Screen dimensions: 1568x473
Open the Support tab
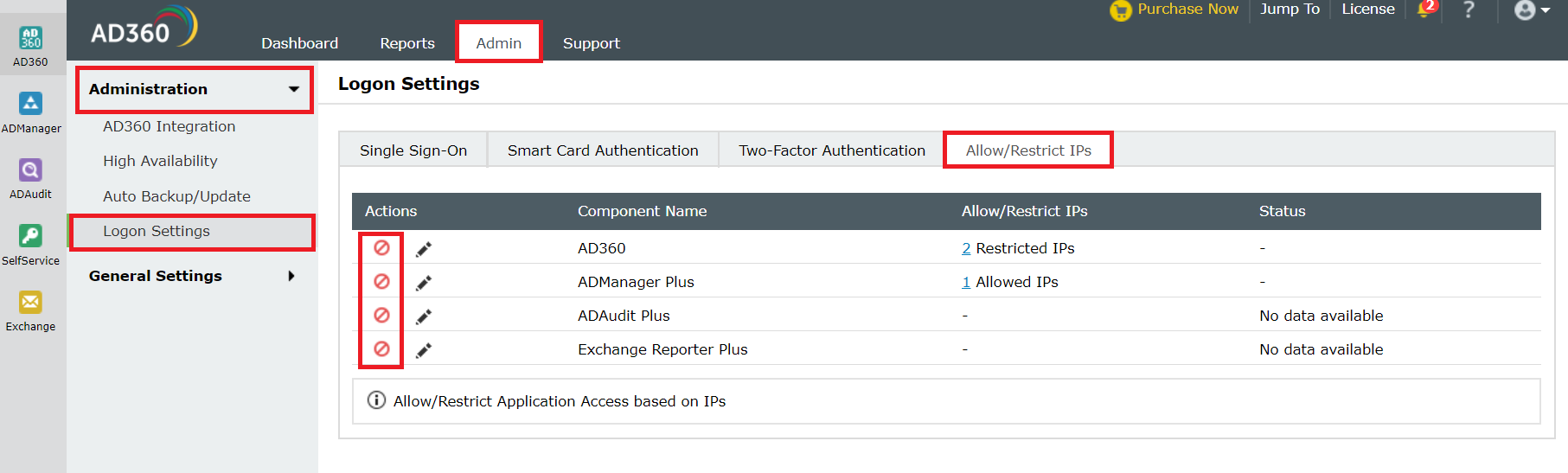click(x=592, y=43)
